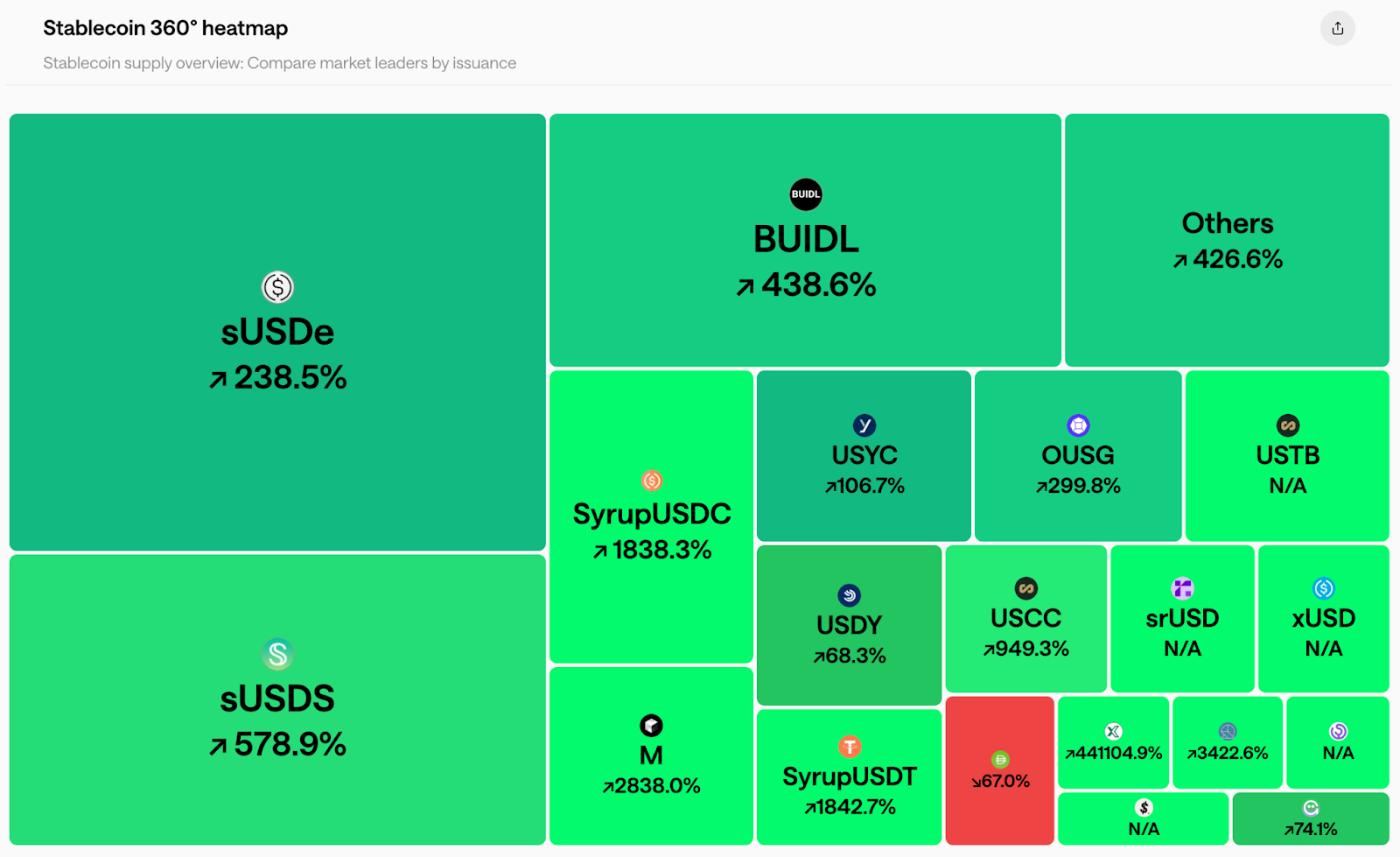Click the Stablecoin 360° heatmap title
This screenshot has width=1400, height=857.
[x=165, y=28]
